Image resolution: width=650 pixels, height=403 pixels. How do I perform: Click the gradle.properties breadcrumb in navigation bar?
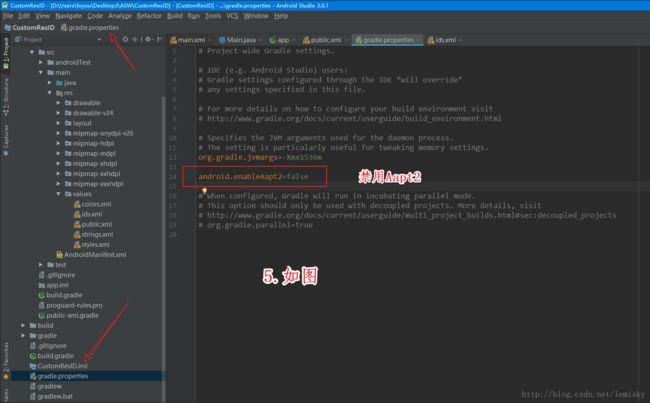coord(90,28)
